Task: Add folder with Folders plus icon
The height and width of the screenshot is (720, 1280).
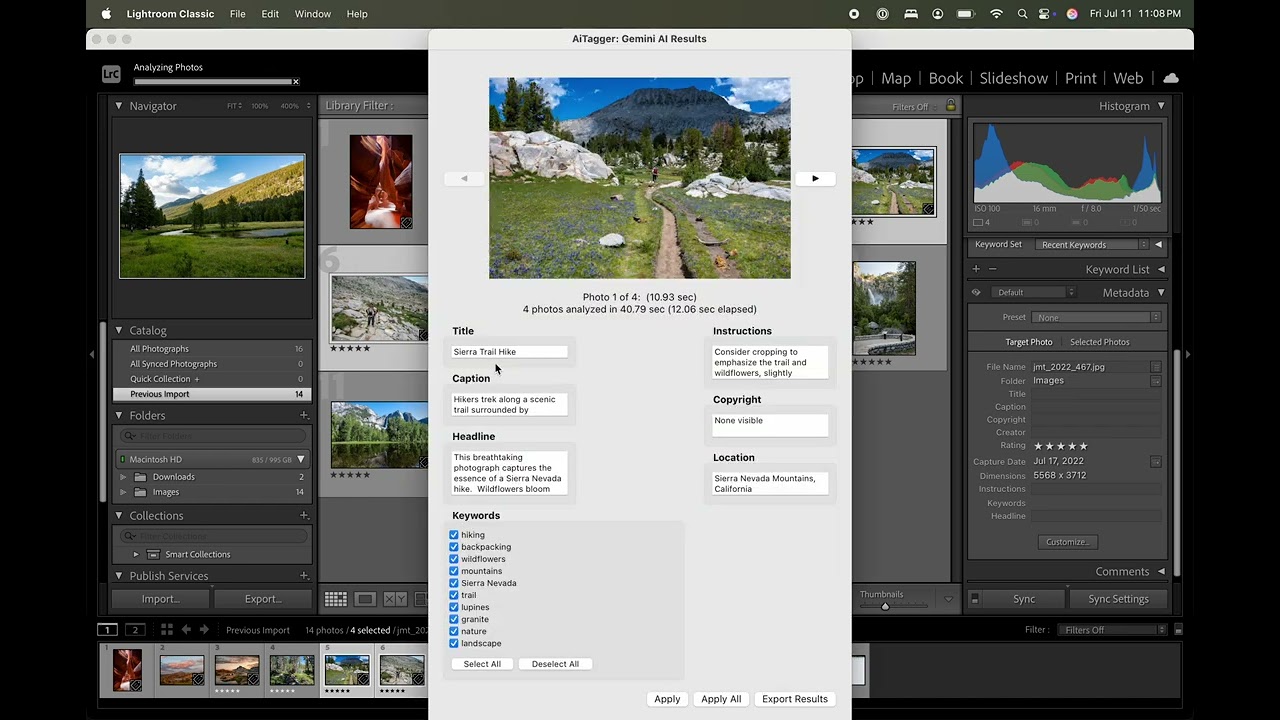Action: pos(304,416)
